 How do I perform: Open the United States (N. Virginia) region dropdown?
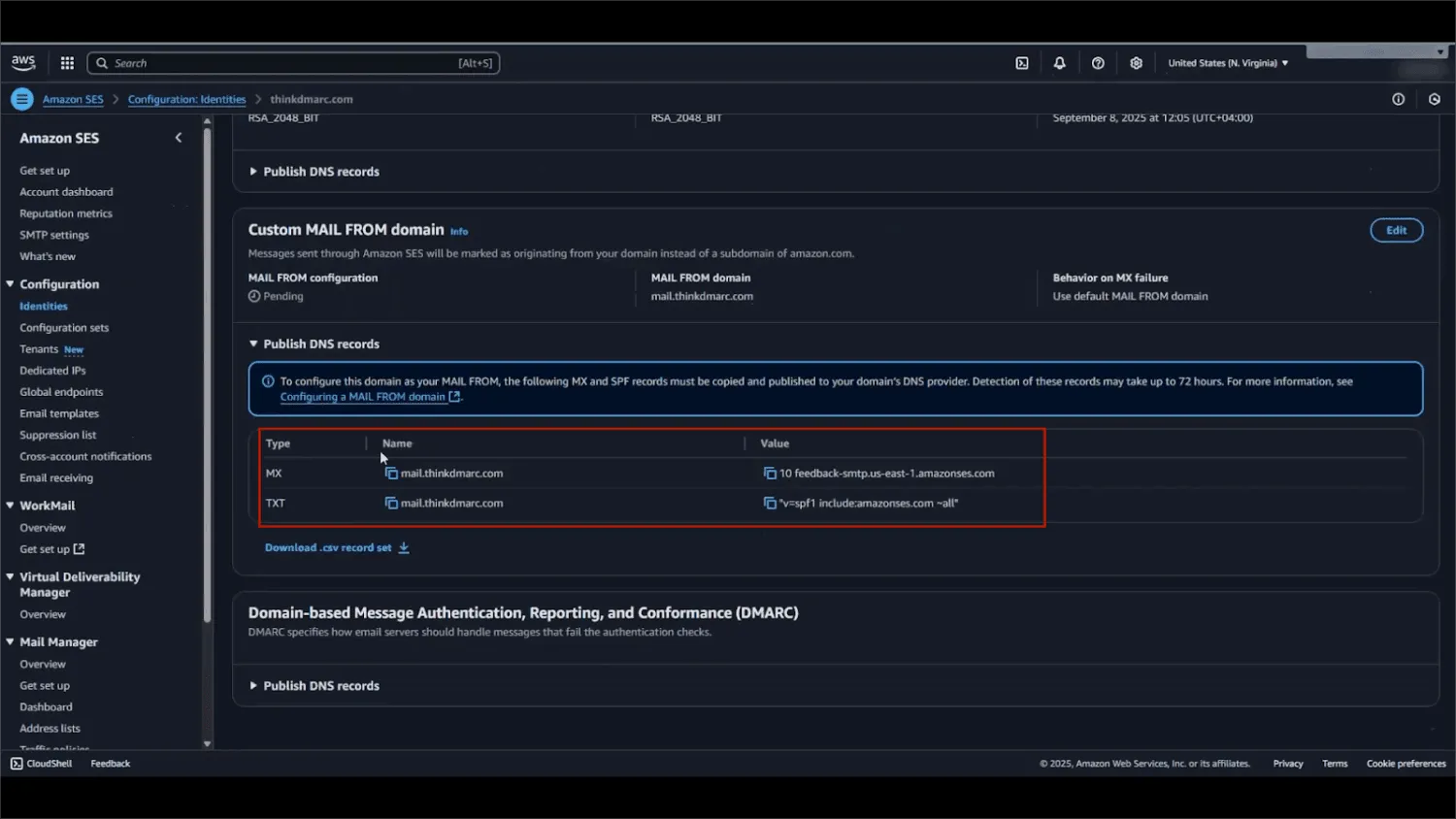[x=1228, y=63]
